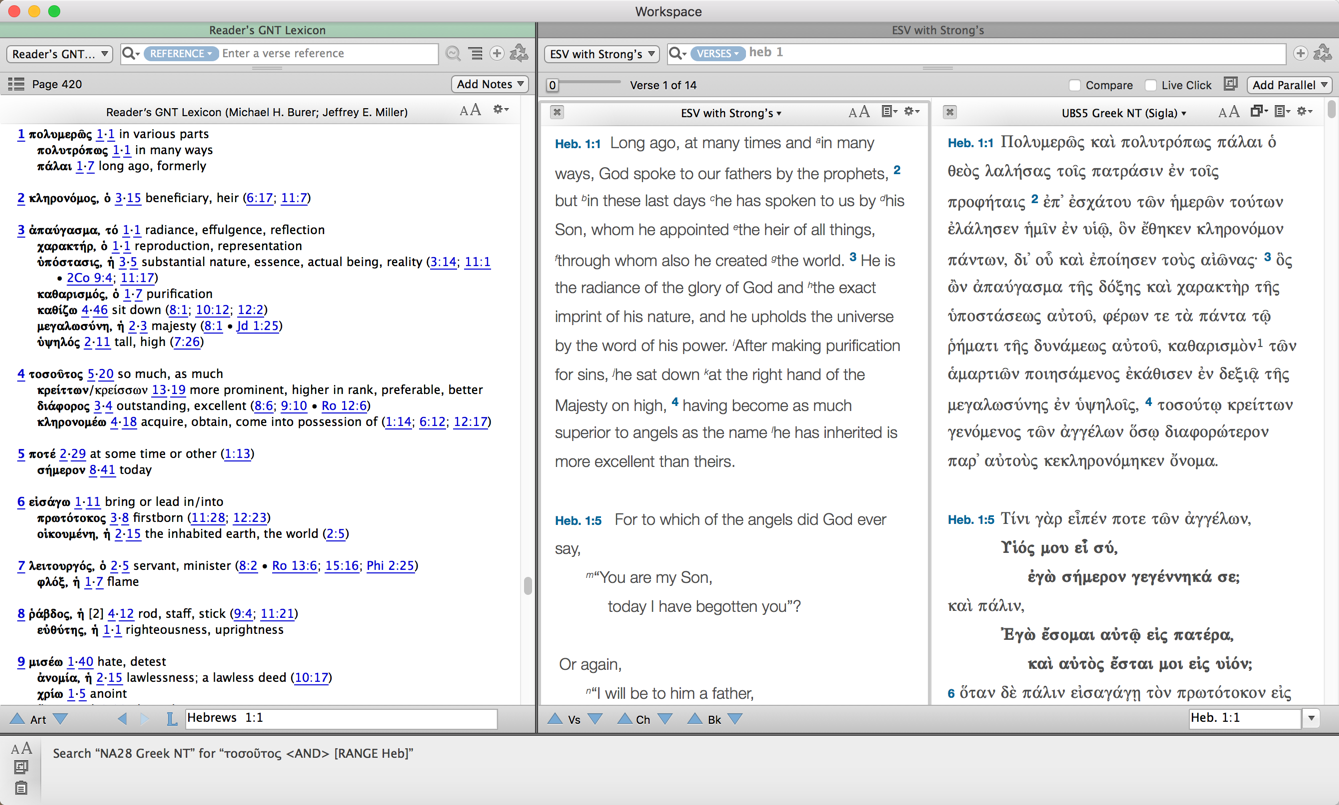The width and height of the screenshot is (1339, 805).
Task: Click the Jd 1:25 reference link
Action: pos(257,326)
